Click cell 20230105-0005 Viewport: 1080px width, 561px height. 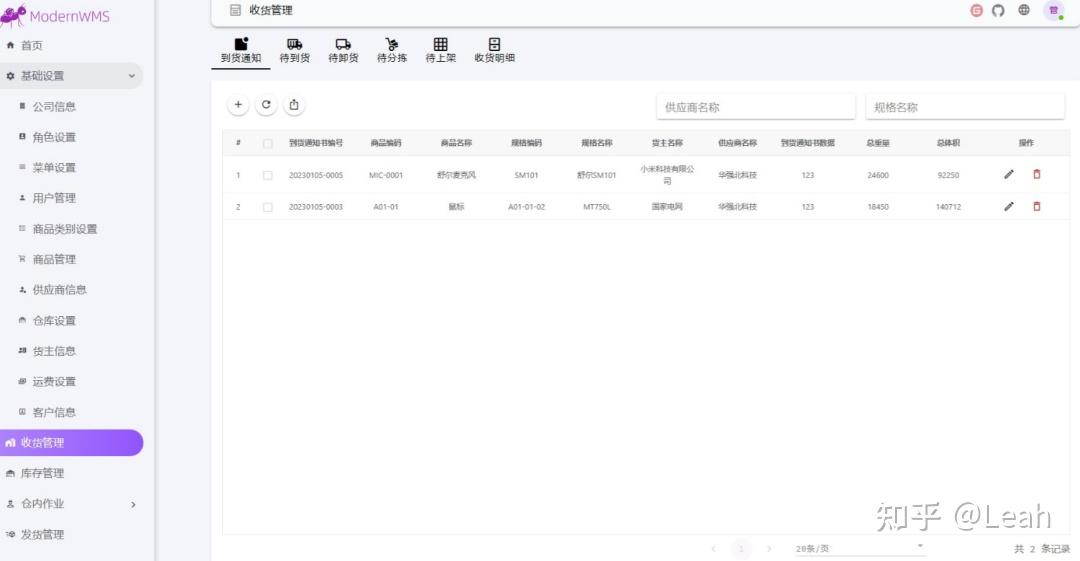[316, 175]
